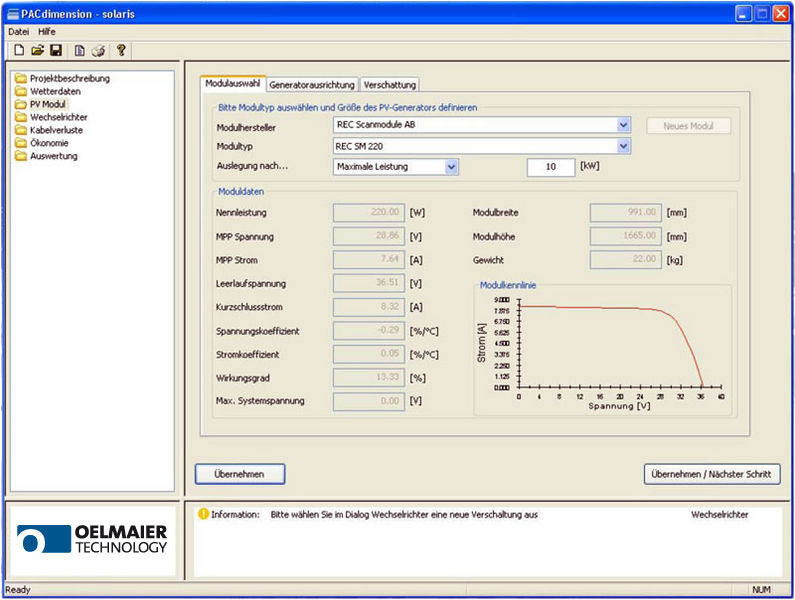The width and height of the screenshot is (795, 600).
Task: Click the Max. Systemspannung value field
Action: pos(369,401)
